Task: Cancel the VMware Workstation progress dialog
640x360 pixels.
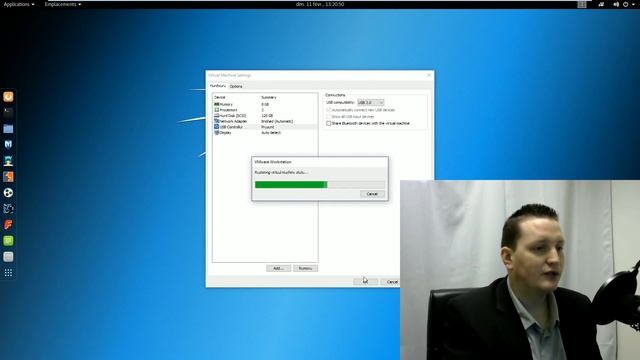Action: click(x=372, y=194)
